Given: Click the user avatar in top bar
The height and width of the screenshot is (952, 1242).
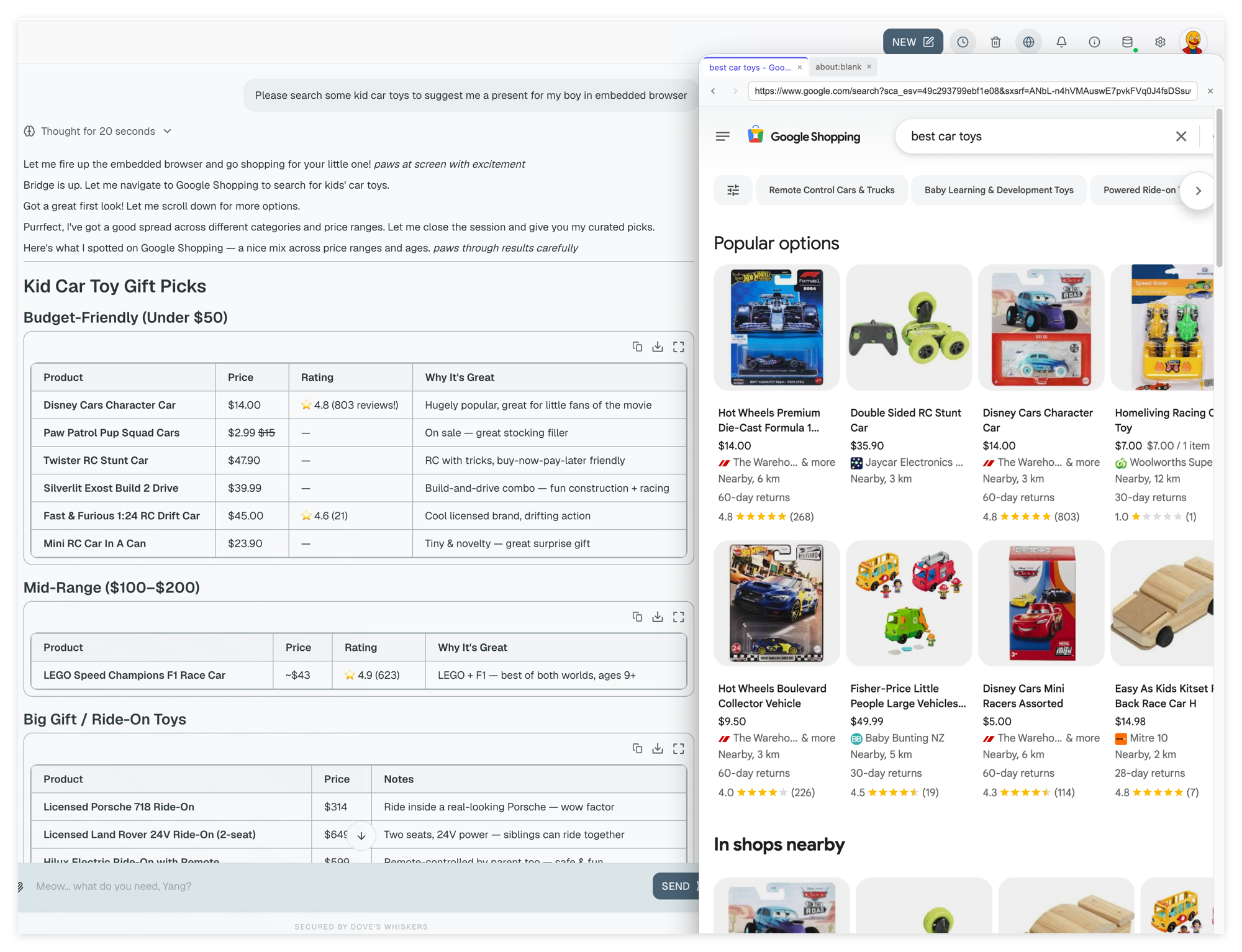Looking at the screenshot, I should point(1193,42).
